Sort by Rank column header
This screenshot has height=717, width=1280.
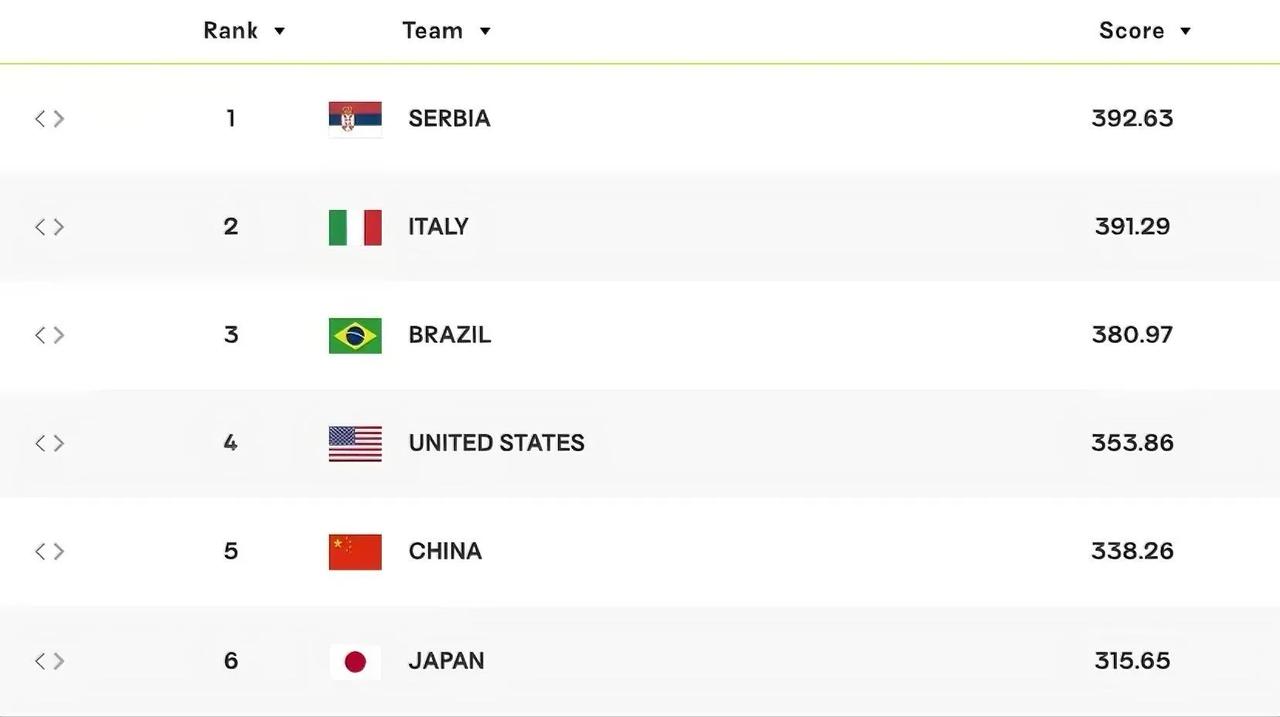244,30
